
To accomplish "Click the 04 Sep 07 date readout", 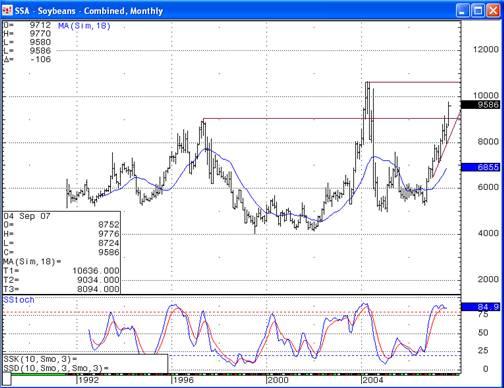I will point(27,216).
